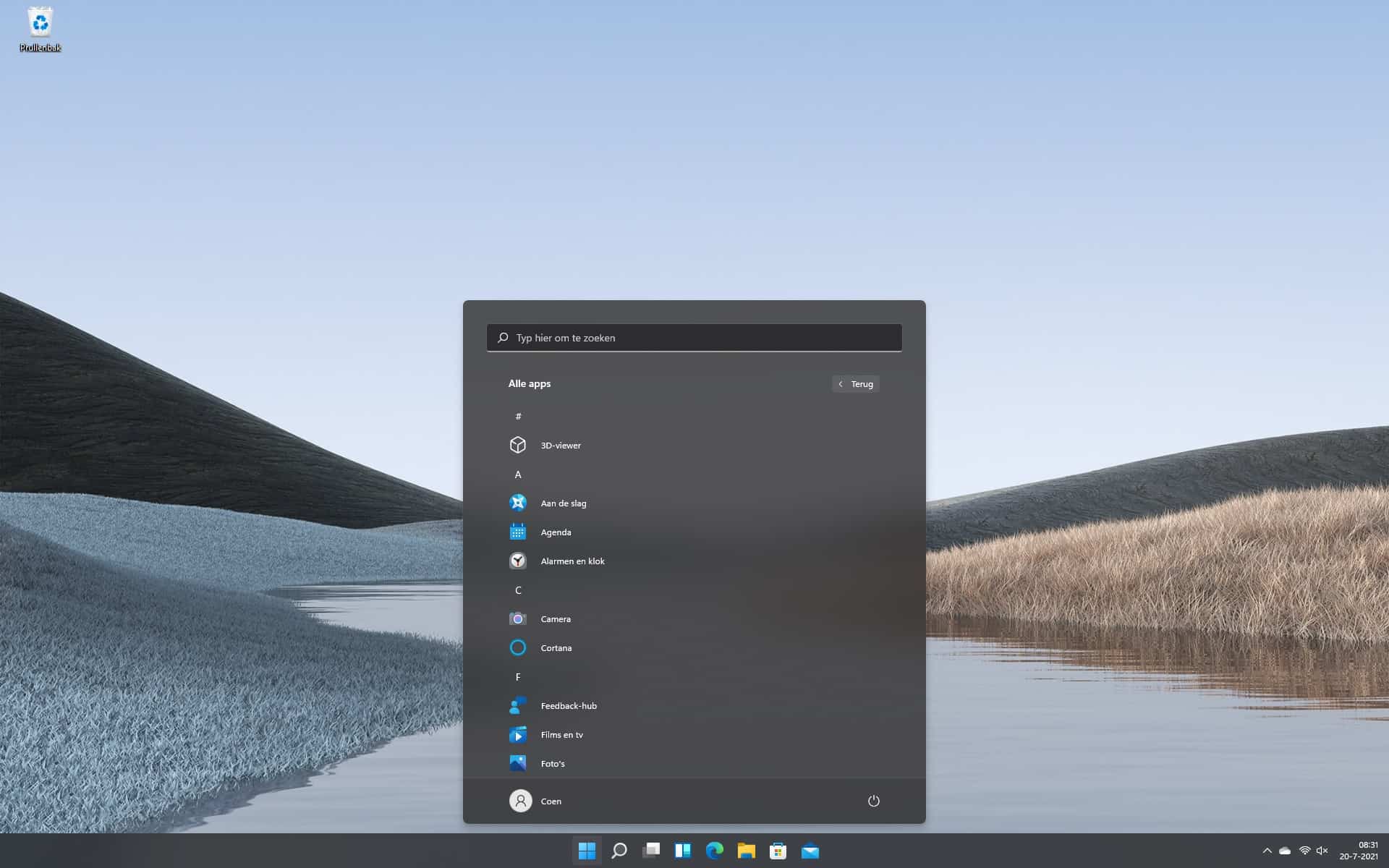Click 'Terug' to leave Alle apps view
Screen dimensions: 1389x868
[855, 384]
